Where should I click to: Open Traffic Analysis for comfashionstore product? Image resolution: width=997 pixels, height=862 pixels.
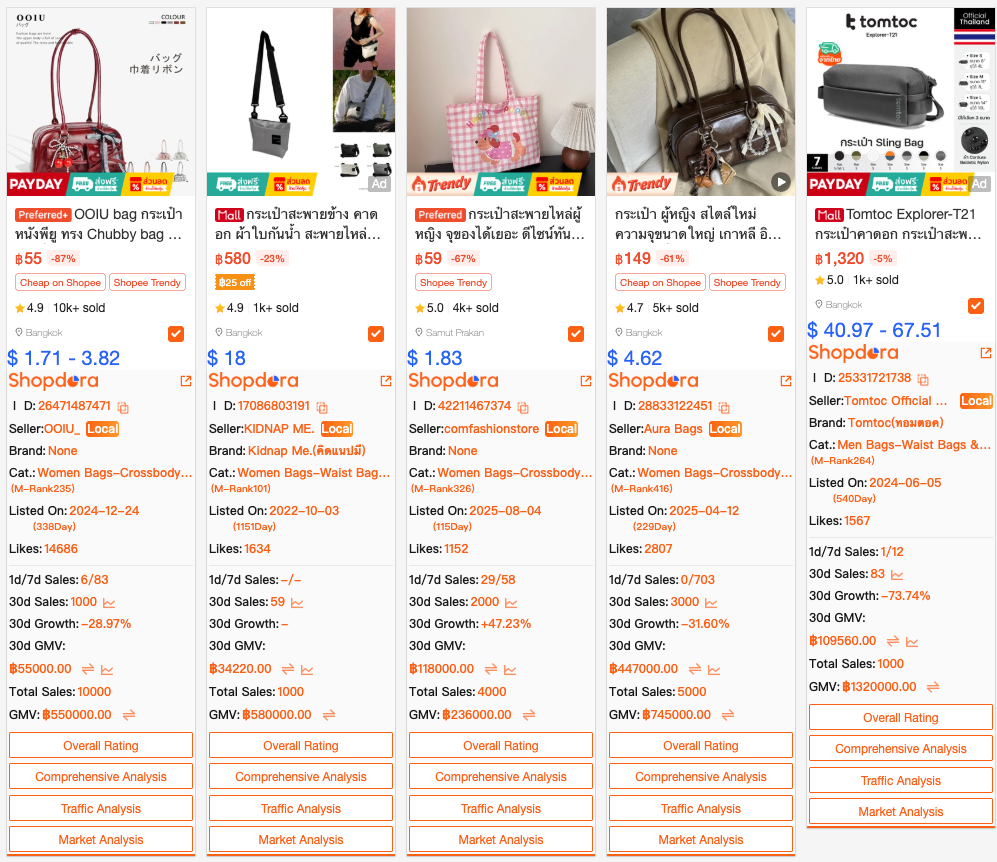(x=501, y=809)
